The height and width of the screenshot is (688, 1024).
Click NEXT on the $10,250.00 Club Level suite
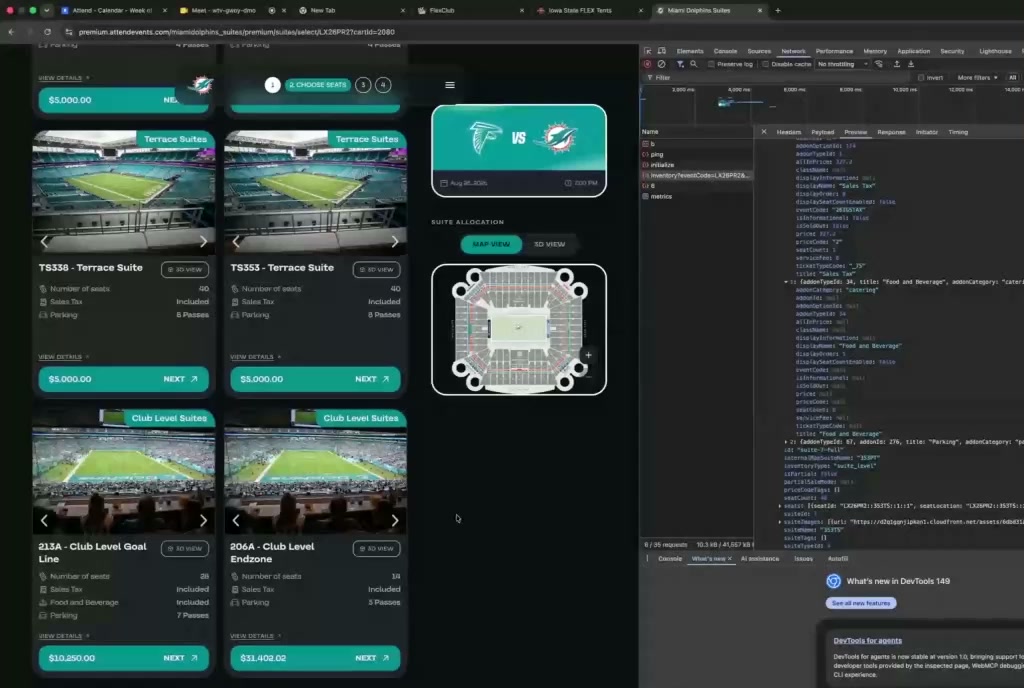(x=180, y=658)
